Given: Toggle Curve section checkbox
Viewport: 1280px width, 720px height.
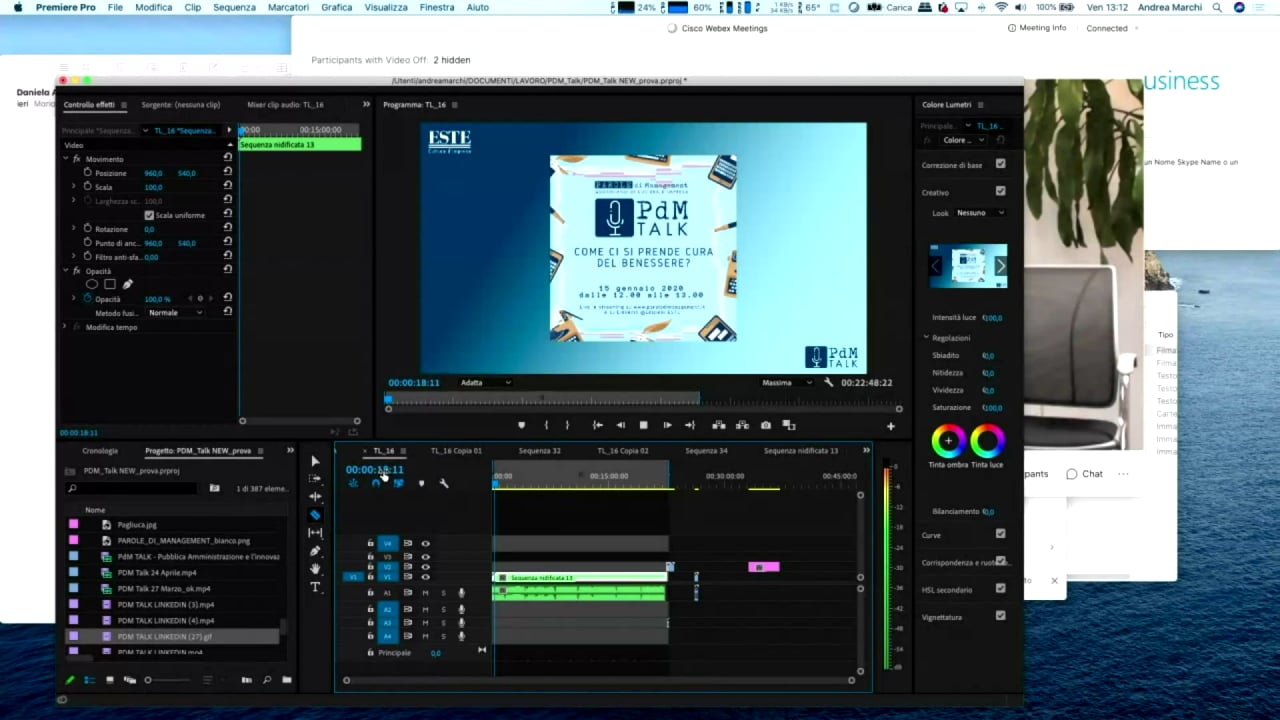Looking at the screenshot, I should point(1000,534).
